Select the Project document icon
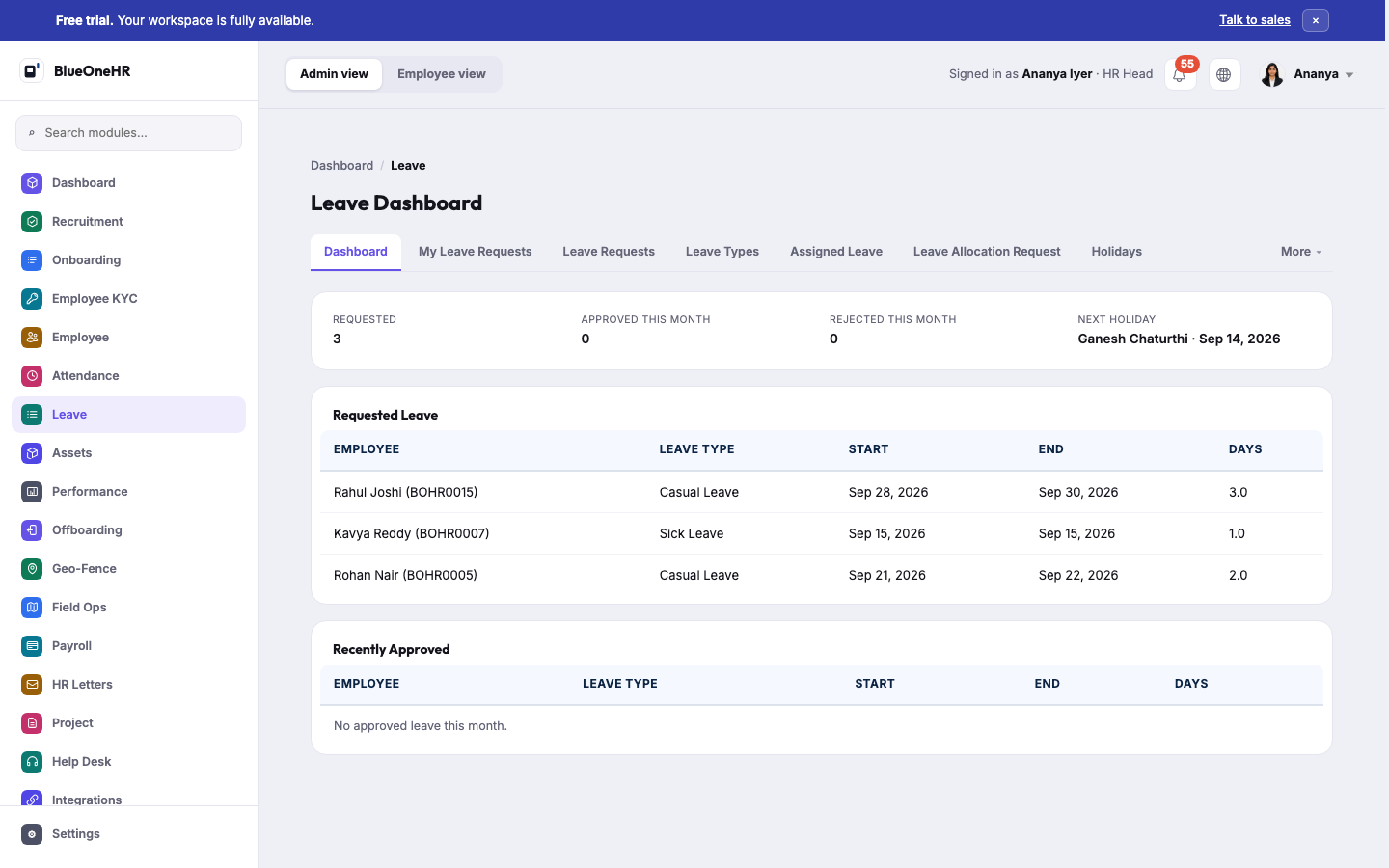The height and width of the screenshot is (868, 1389). 32,723
